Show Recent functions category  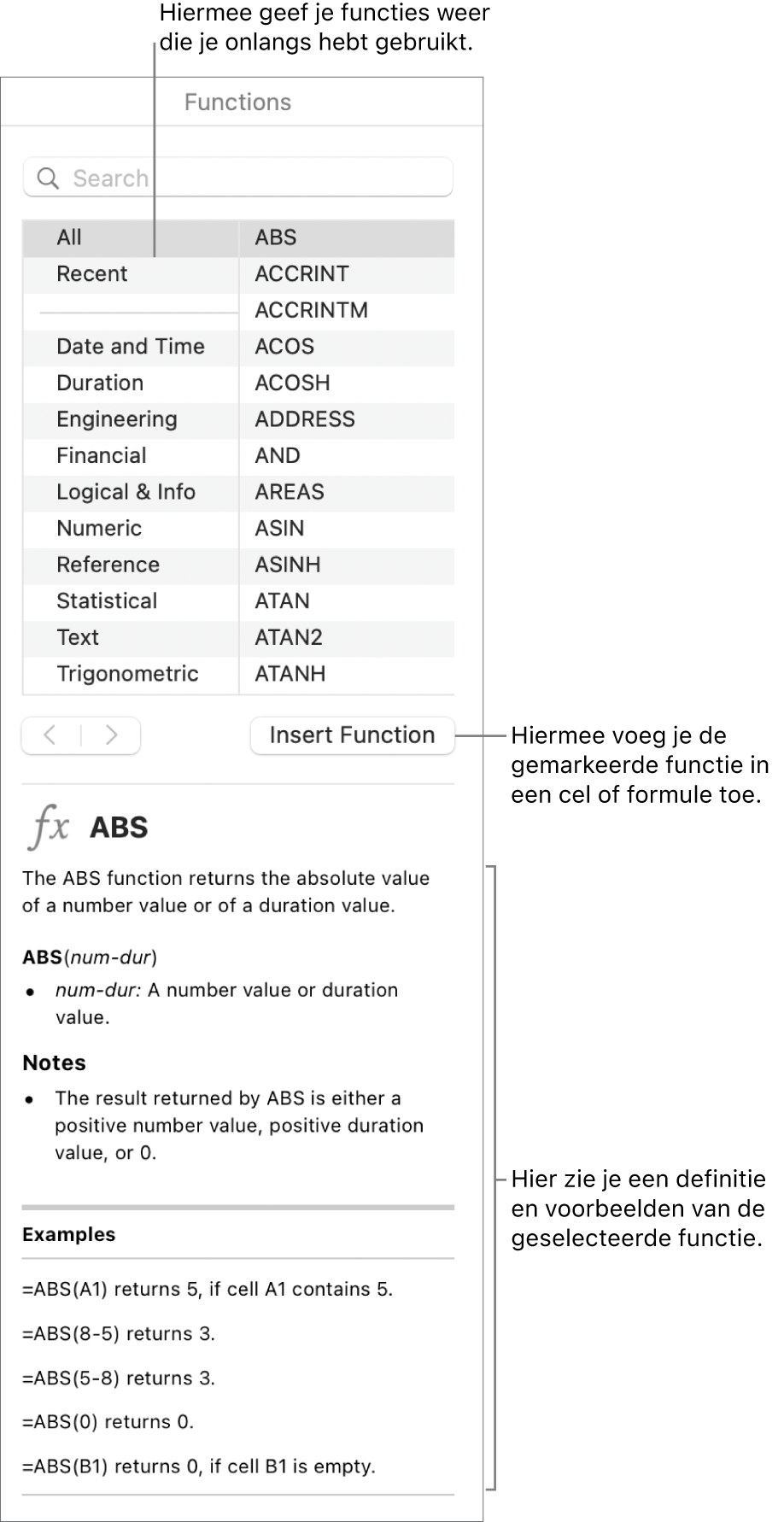pyautogui.click(x=91, y=274)
